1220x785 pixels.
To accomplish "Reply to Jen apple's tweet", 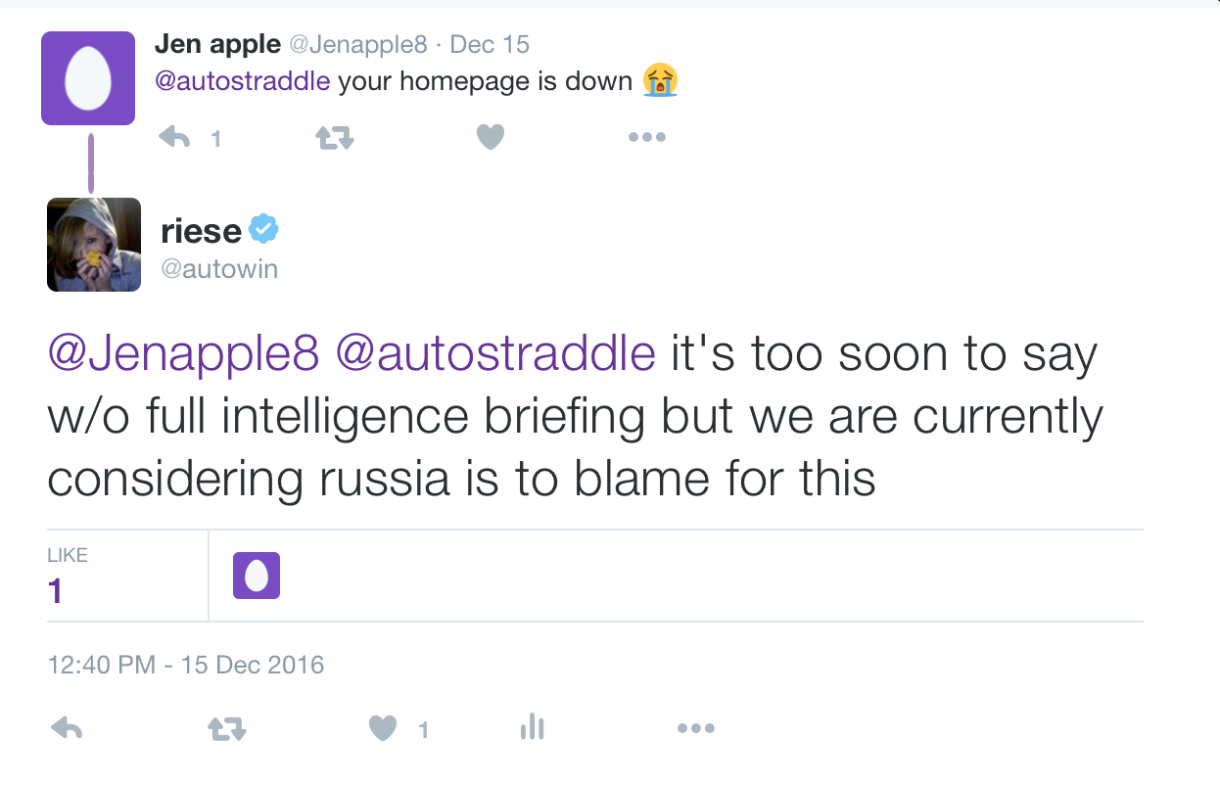I will pyautogui.click(x=175, y=138).
